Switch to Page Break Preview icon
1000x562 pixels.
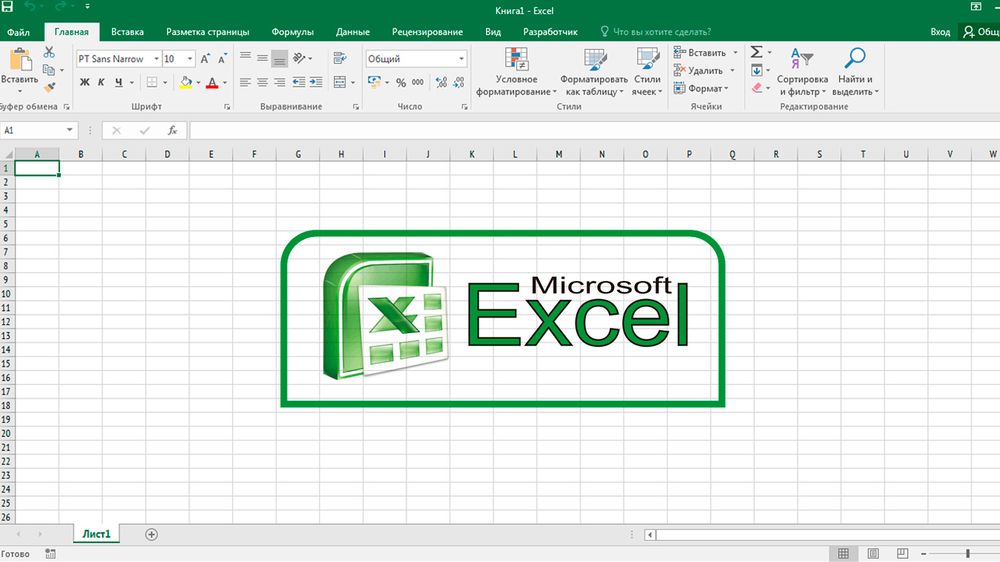pyautogui.click(x=902, y=553)
